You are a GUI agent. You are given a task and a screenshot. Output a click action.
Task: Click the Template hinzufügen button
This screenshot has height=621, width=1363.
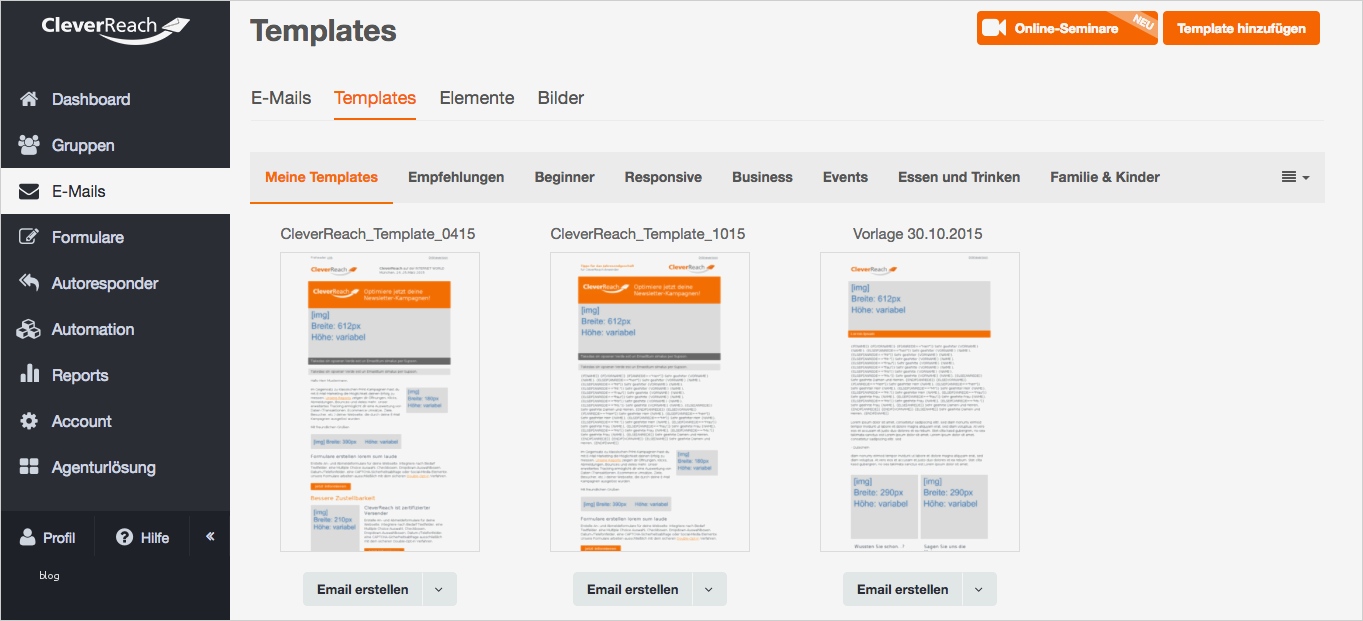pyautogui.click(x=1241, y=28)
